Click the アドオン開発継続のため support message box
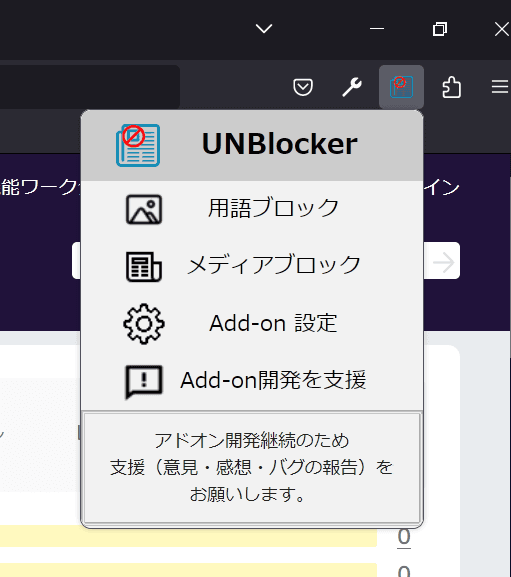The width and height of the screenshot is (511, 577). click(252, 467)
